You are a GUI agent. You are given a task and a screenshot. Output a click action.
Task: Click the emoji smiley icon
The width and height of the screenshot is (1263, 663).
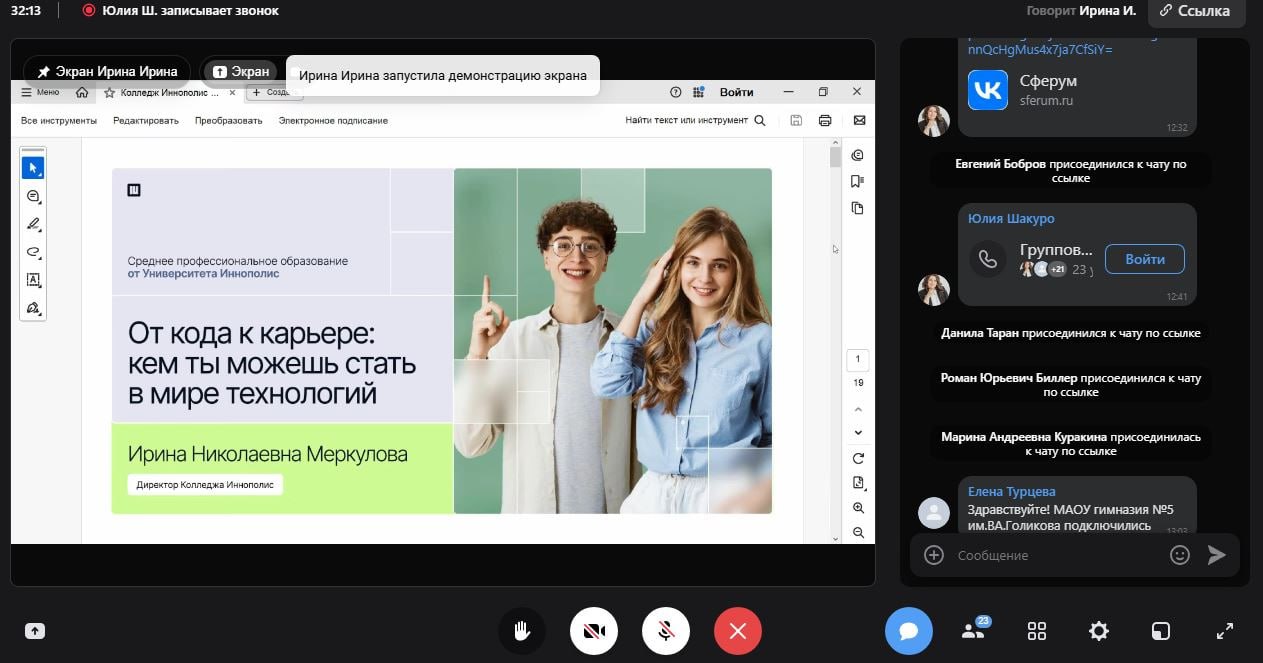1180,555
